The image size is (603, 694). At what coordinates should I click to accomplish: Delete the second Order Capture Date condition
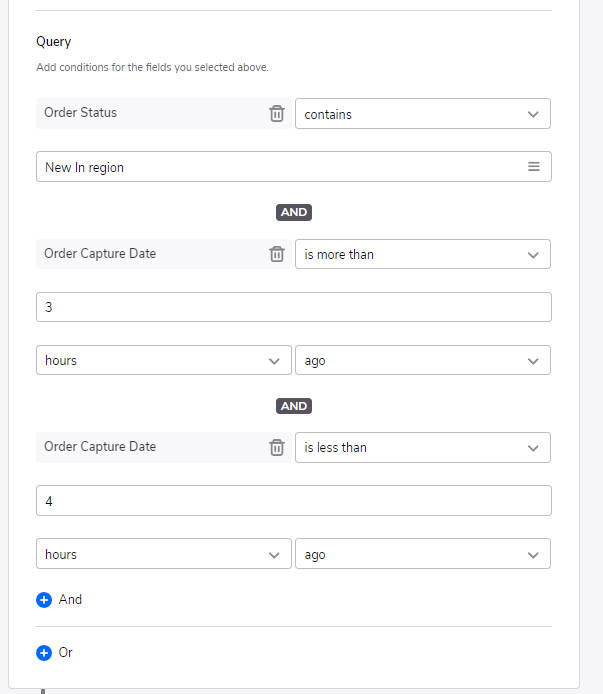coord(277,447)
